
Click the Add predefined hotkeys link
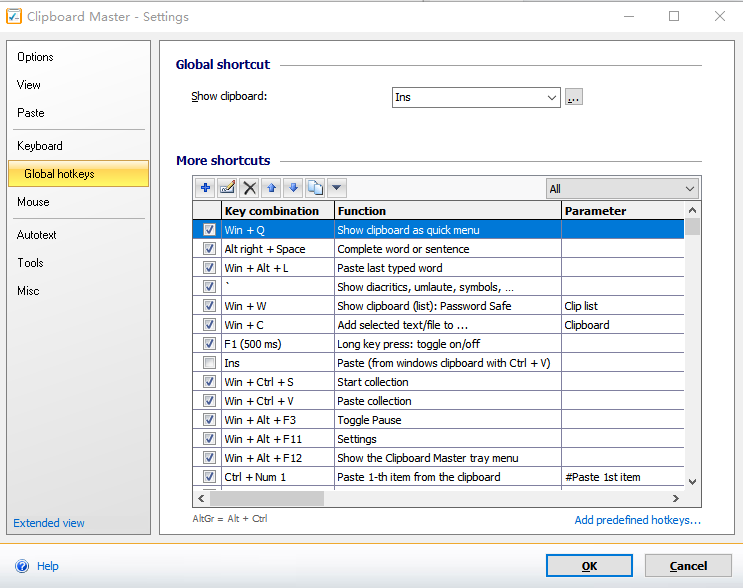coord(637,520)
